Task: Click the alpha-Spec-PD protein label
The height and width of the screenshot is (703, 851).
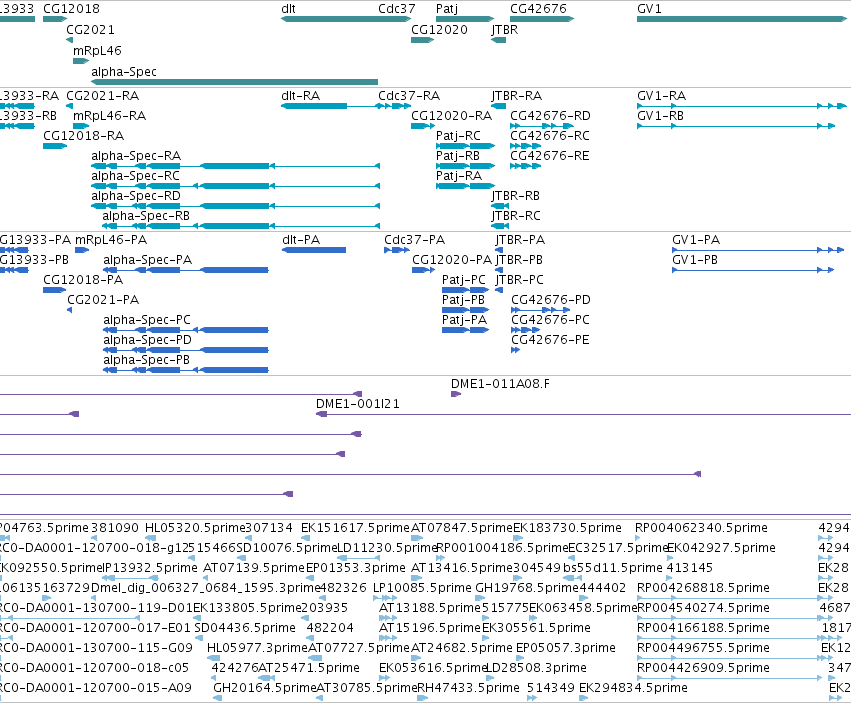Action: 148,340
